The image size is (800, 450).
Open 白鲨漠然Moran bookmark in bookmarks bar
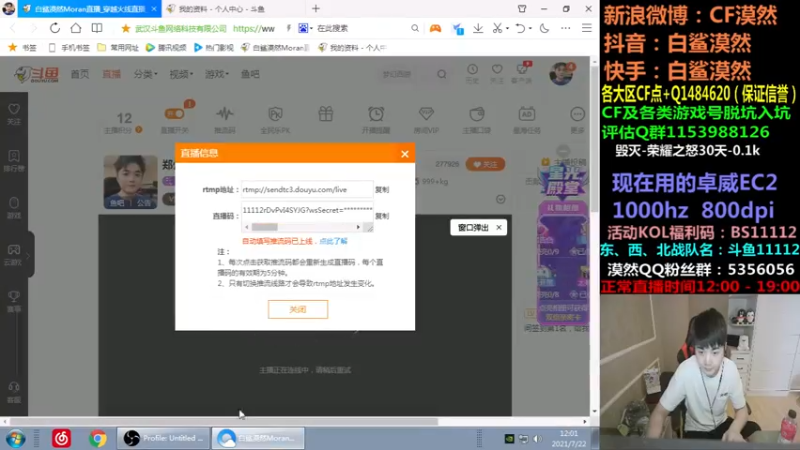pyautogui.click(x=276, y=47)
